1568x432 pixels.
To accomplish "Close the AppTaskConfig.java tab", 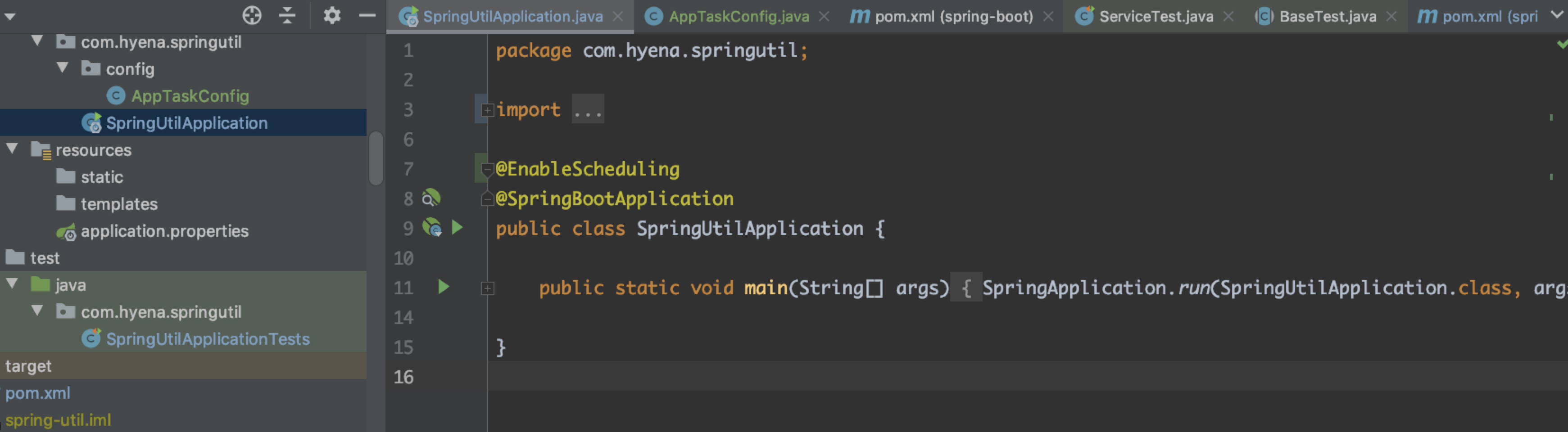I will [824, 17].
